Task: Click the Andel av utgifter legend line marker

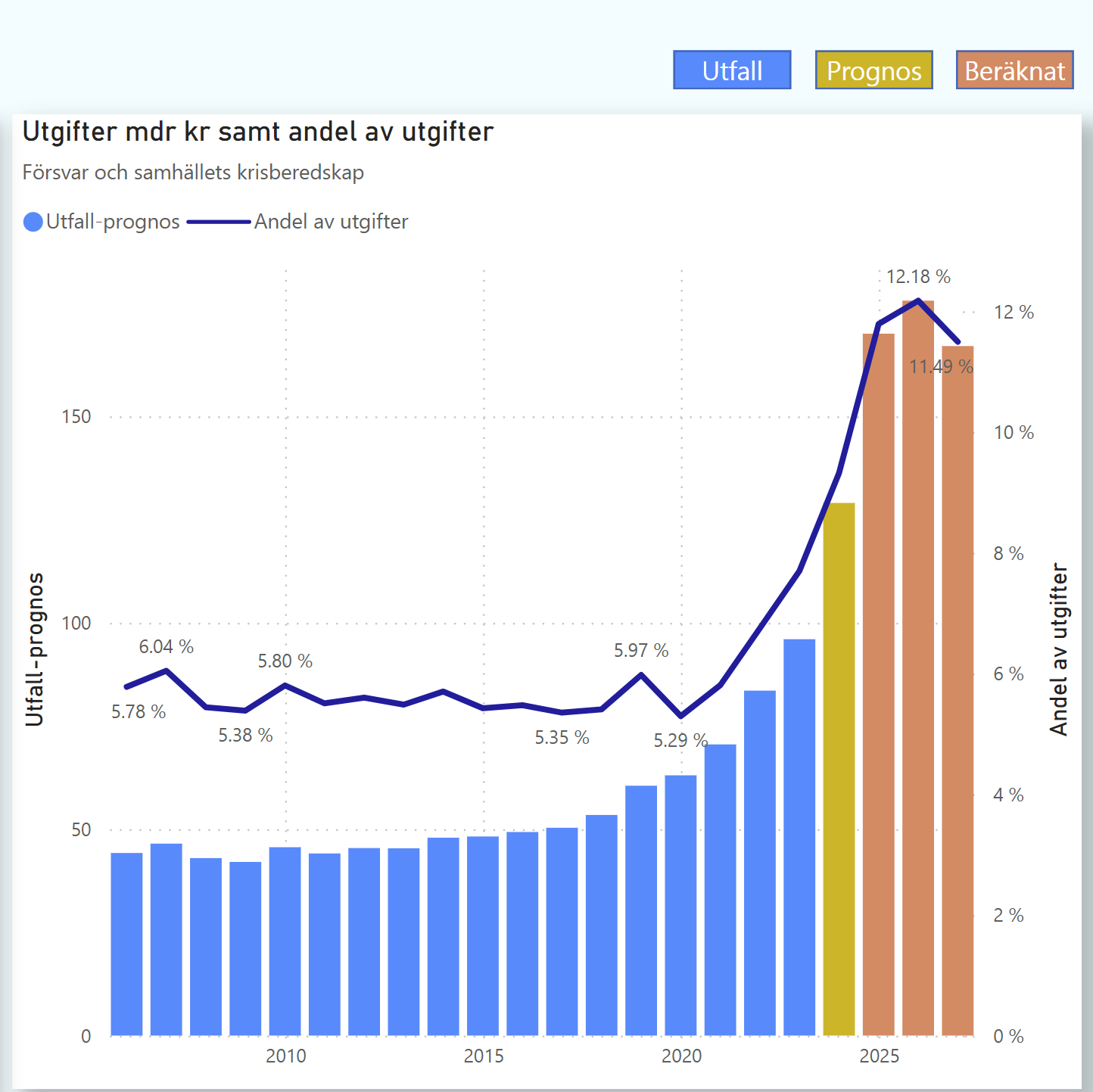Action: tap(219, 222)
